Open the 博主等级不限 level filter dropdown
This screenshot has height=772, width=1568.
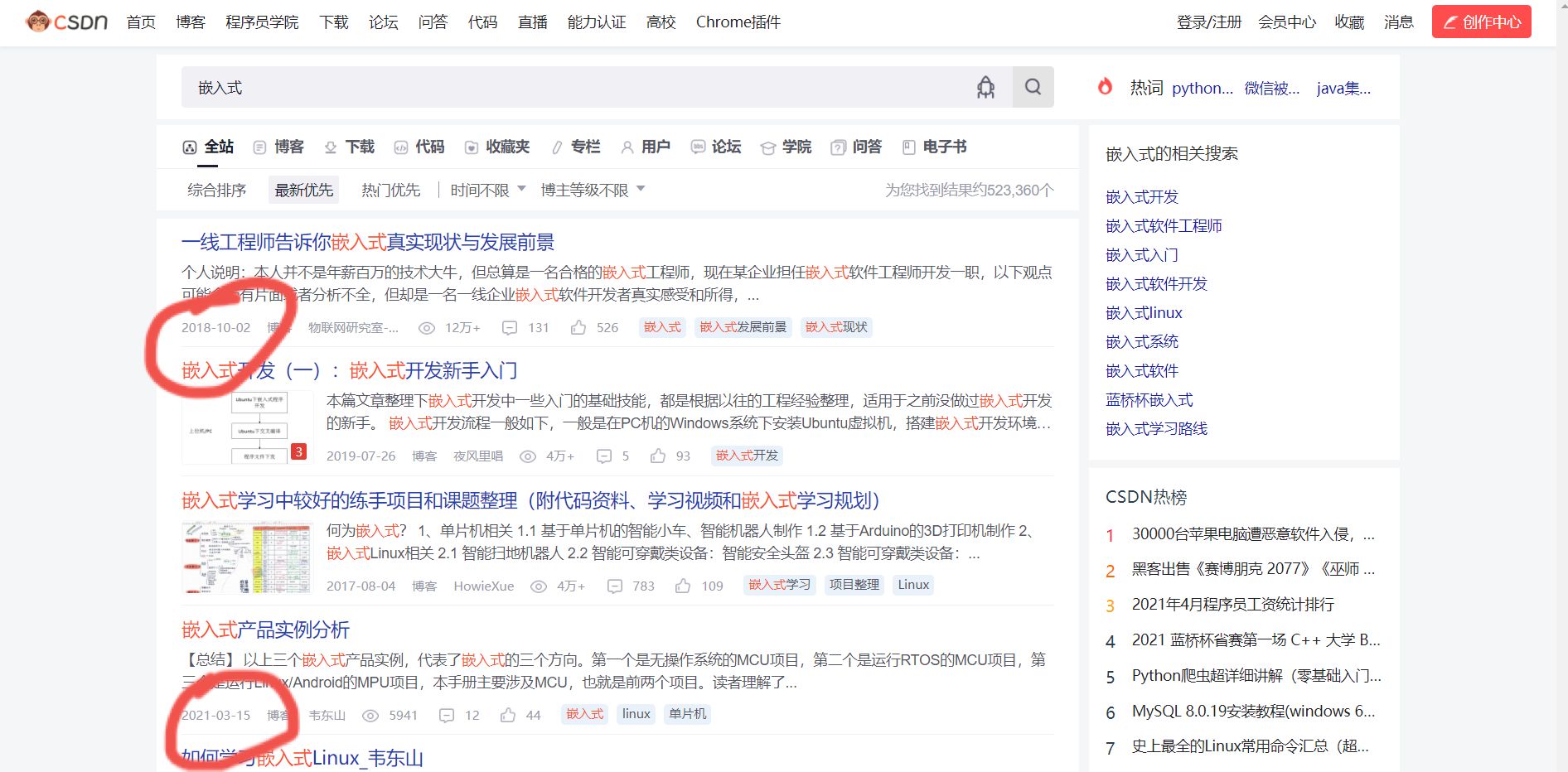(593, 191)
